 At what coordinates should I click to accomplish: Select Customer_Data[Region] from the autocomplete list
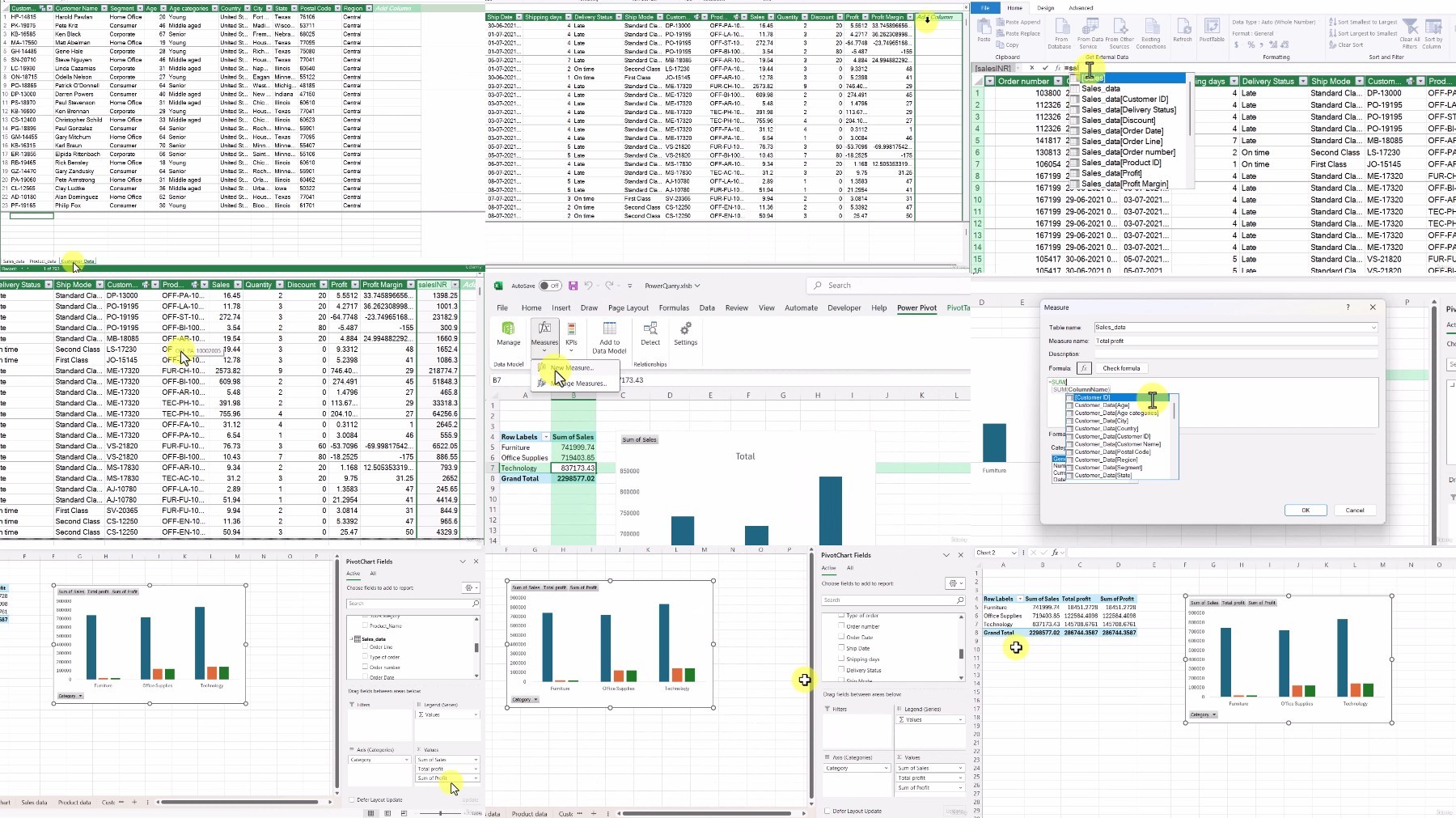(1106, 460)
